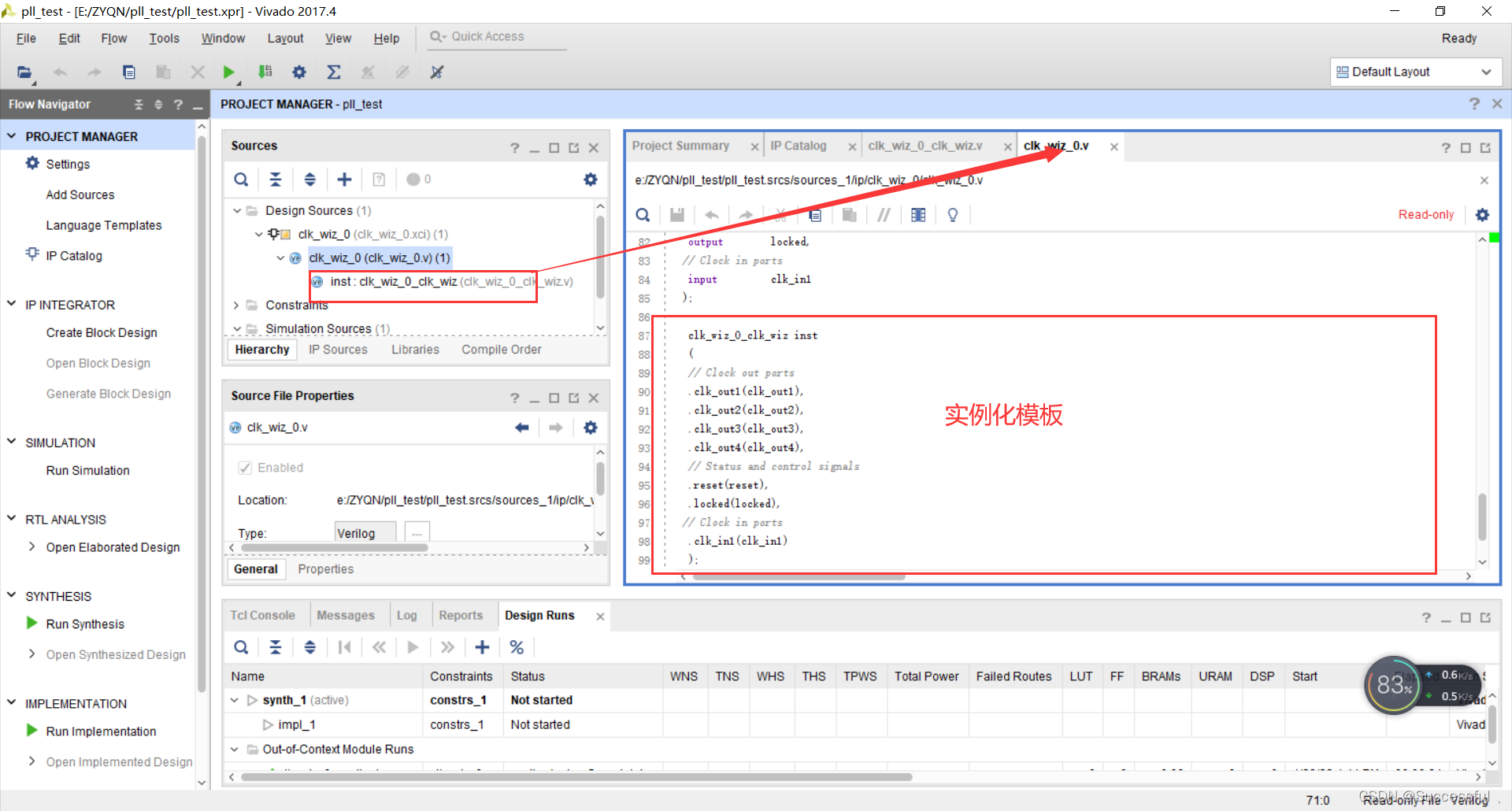Viewport: 1512px width, 811px height.
Task: Toggle line comment in editor toolbar
Action: coord(884,215)
